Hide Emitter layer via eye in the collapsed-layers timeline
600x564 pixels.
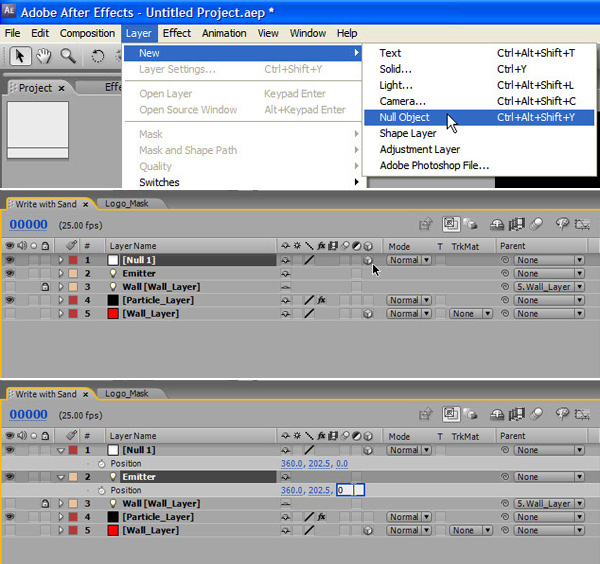click(x=10, y=273)
